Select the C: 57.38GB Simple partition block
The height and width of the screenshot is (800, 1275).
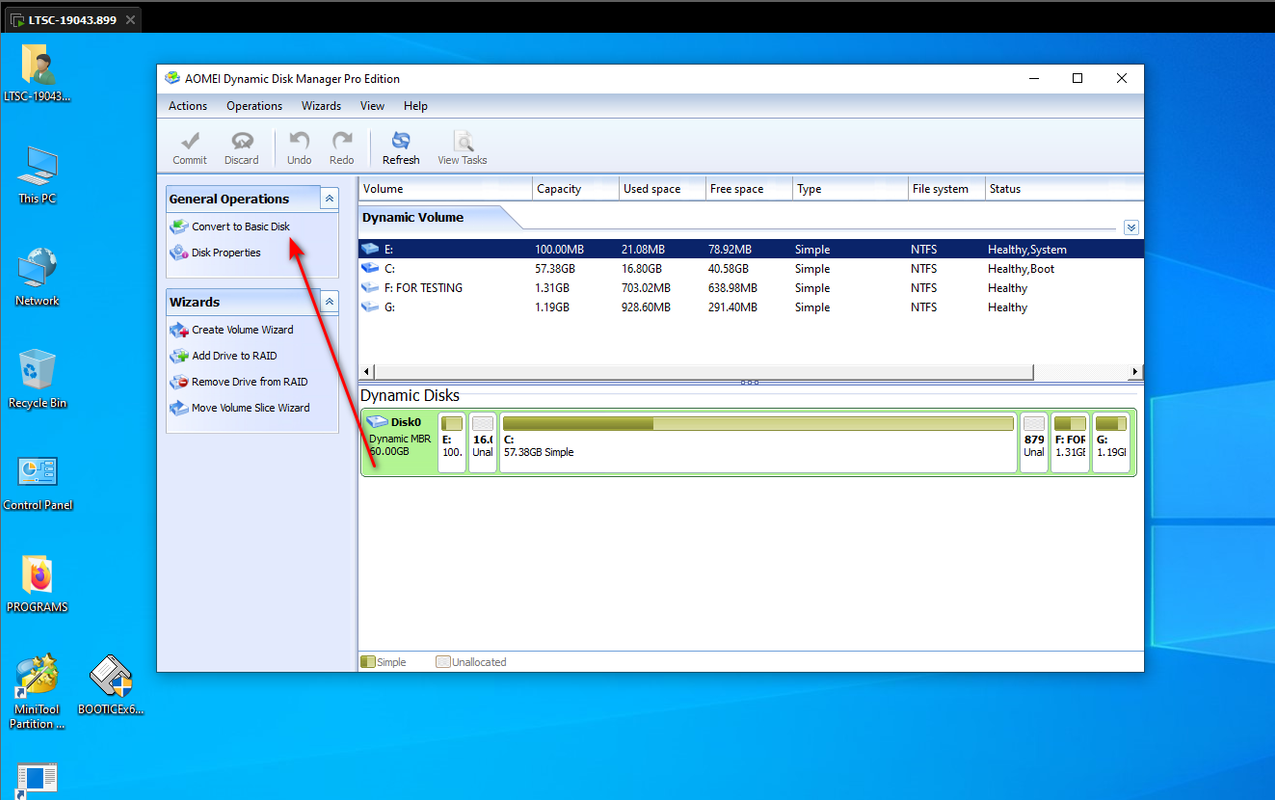758,442
